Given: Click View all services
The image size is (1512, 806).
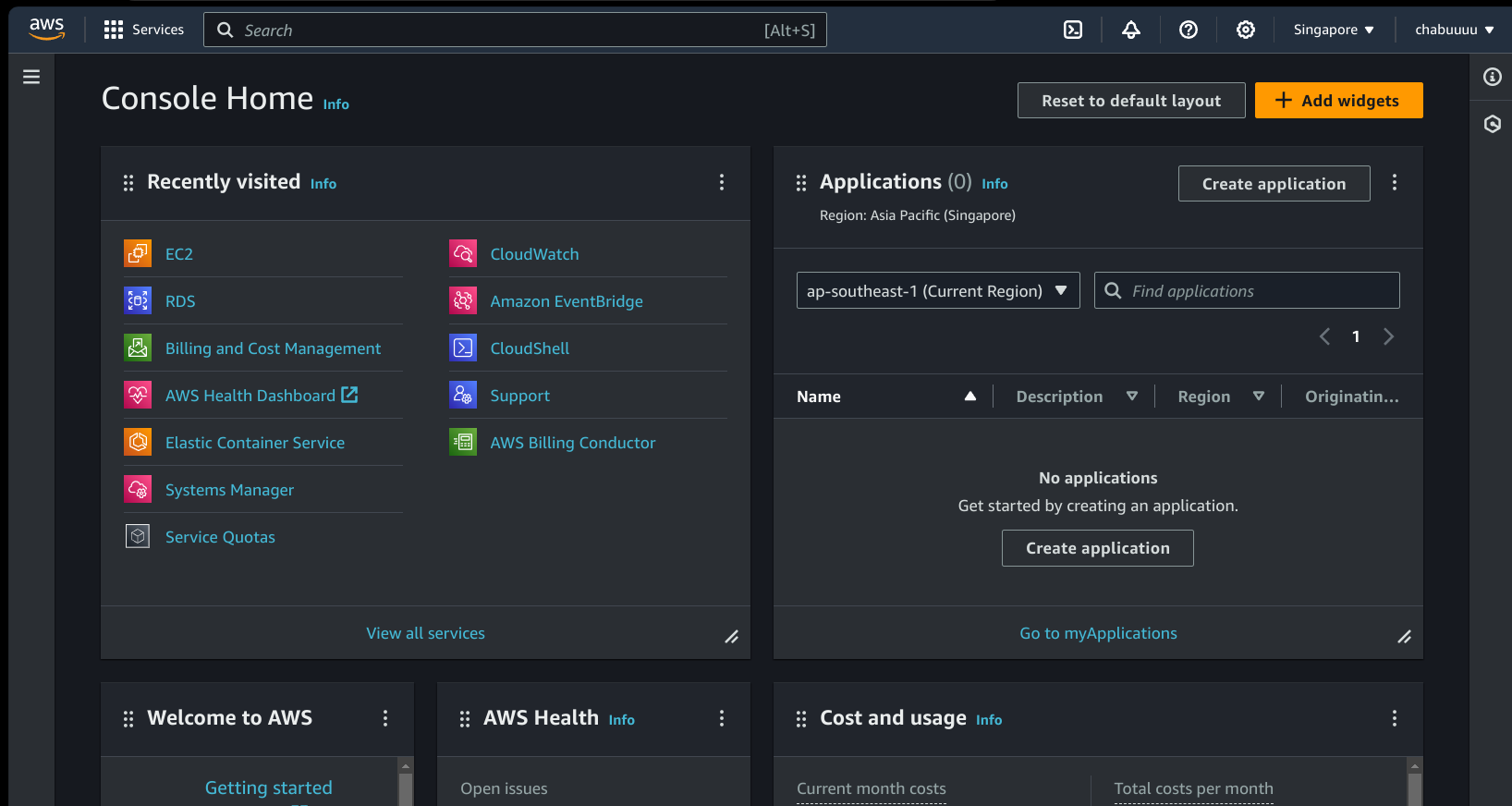Looking at the screenshot, I should coord(425,633).
